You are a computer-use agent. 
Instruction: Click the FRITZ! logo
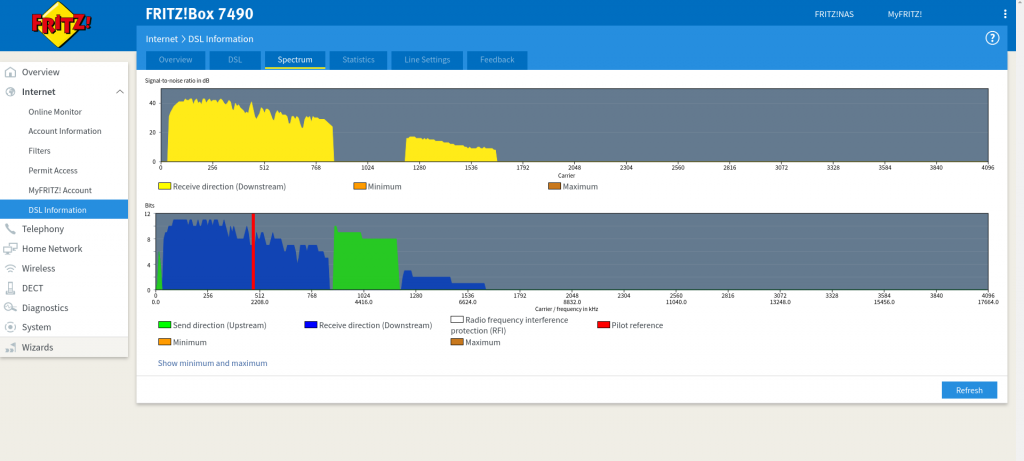[61, 25]
